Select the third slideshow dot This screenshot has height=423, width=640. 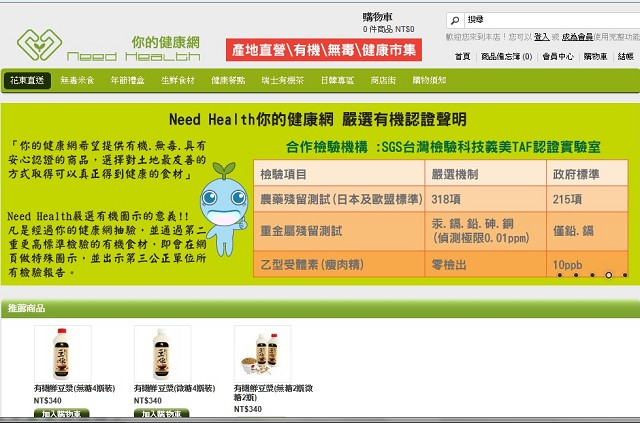click(592, 275)
